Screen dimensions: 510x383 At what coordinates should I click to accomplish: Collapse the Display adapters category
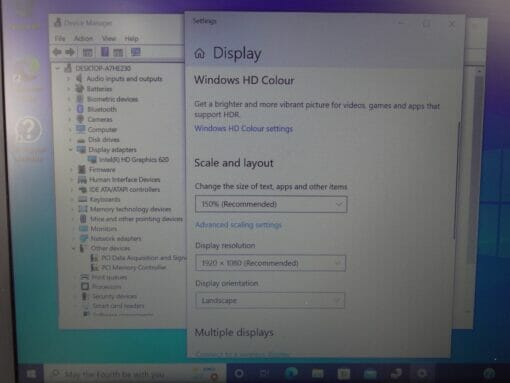(x=71, y=150)
